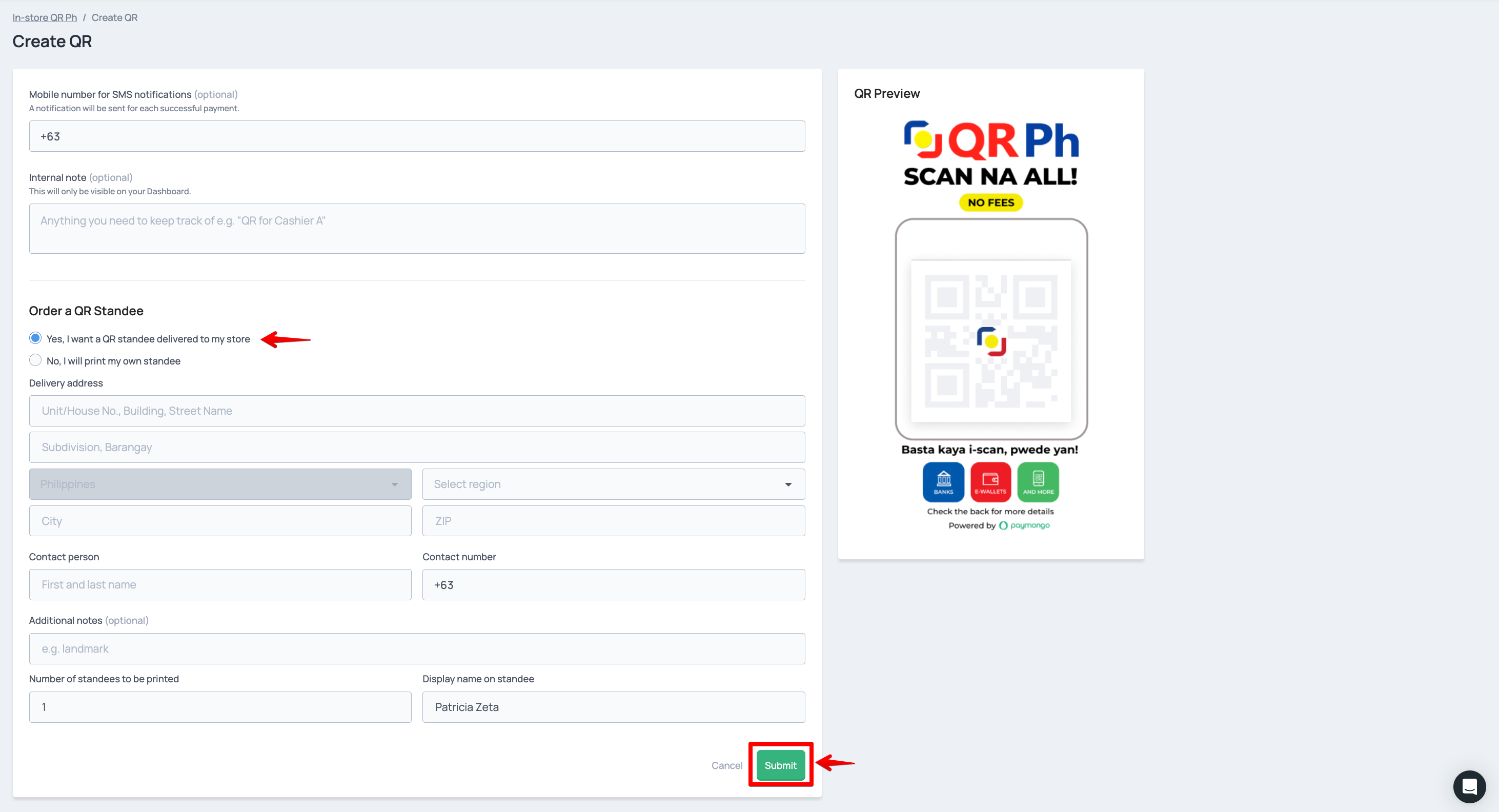
Task: Click the region dropdown arrow
Action: click(x=788, y=484)
